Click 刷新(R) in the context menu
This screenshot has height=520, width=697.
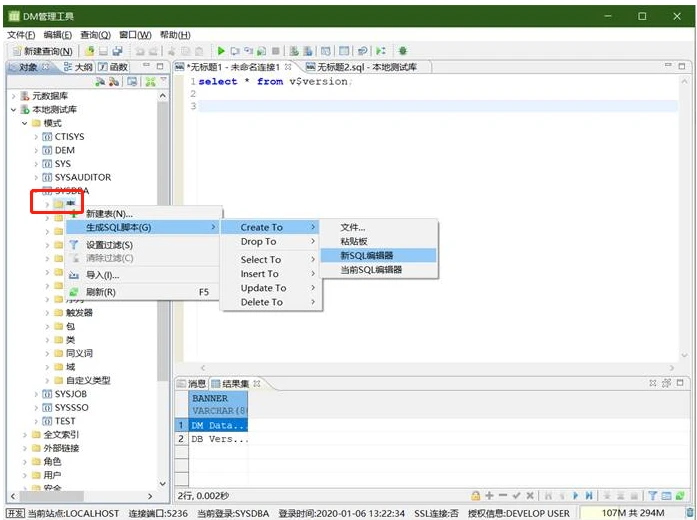101,292
